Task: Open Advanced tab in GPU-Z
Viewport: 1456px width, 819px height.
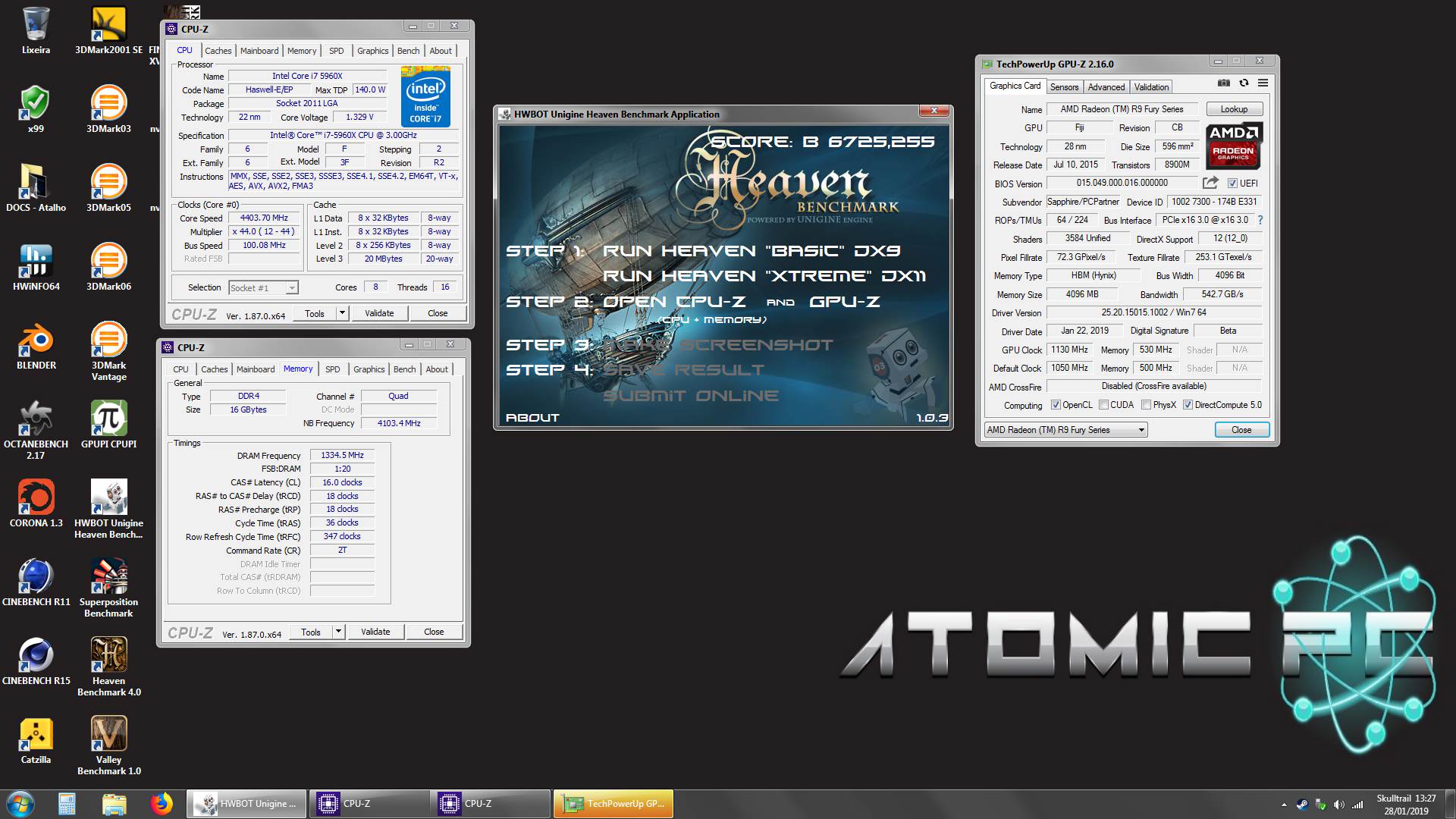Action: pyautogui.click(x=1106, y=87)
